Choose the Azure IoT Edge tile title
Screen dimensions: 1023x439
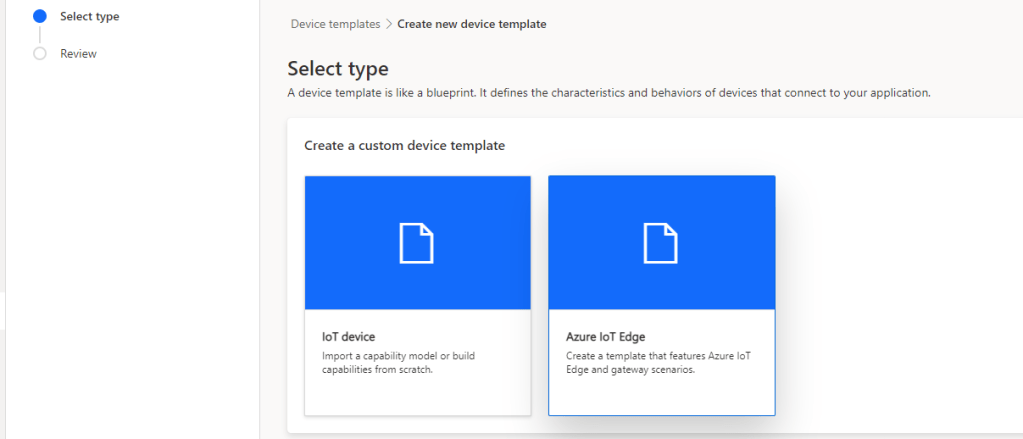606,337
